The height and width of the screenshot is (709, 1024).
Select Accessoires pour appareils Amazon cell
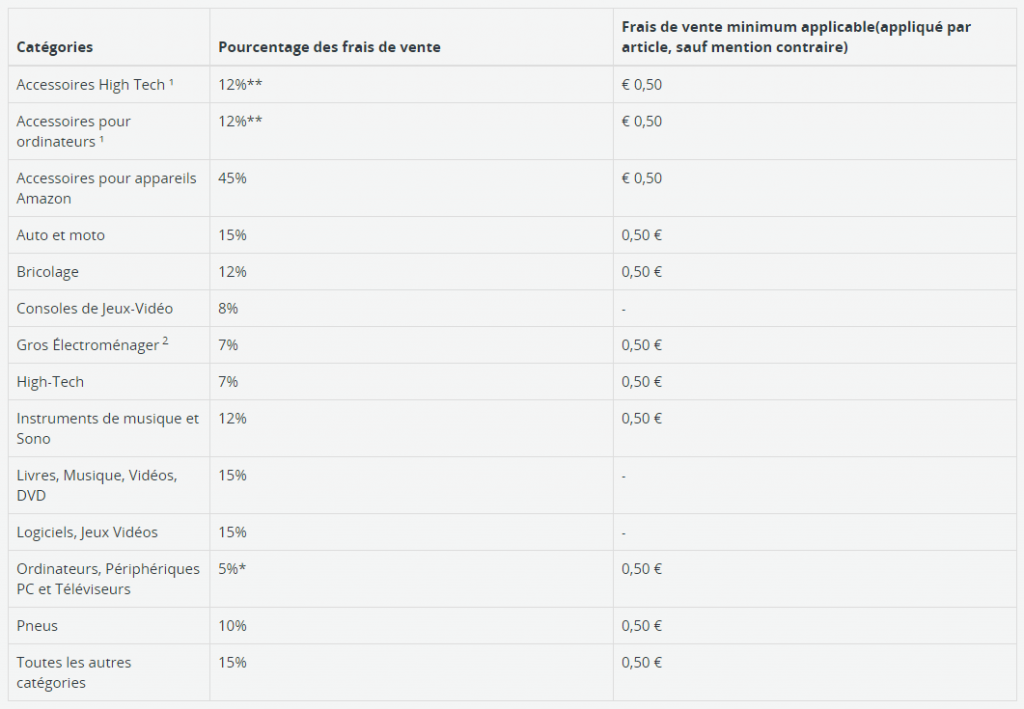pos(106,188)
